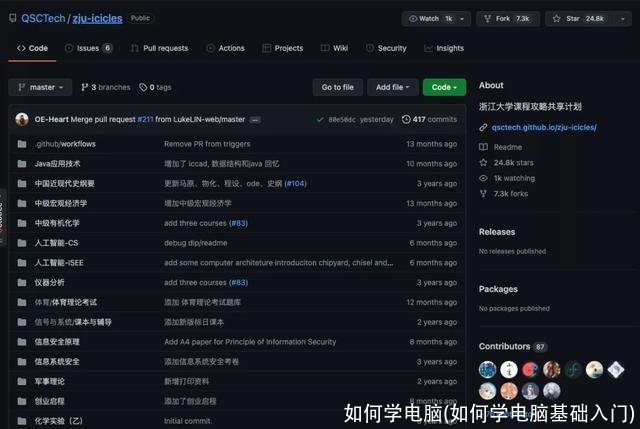Click the commit message ellipsis button
Image resolution: width=640 pixels, height=429 pixels.
point(255,119)
